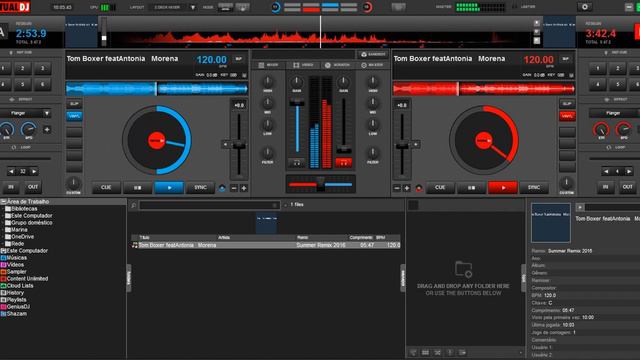Click play on the left blue deck
The height and width of the screenshot is (360, 640).
(x=169, y=188)
